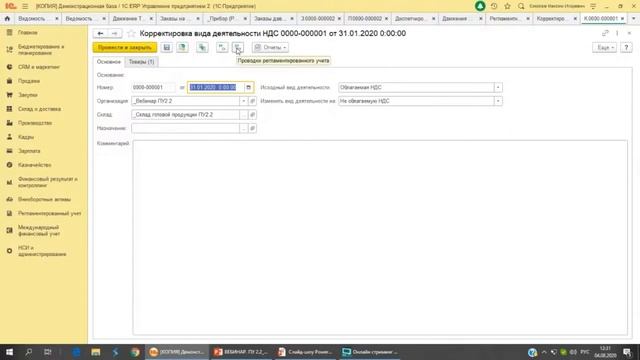This screenshot has width=640, height=360.
Task: Open the 'Кадры' sidebar section
Action: 26,137
